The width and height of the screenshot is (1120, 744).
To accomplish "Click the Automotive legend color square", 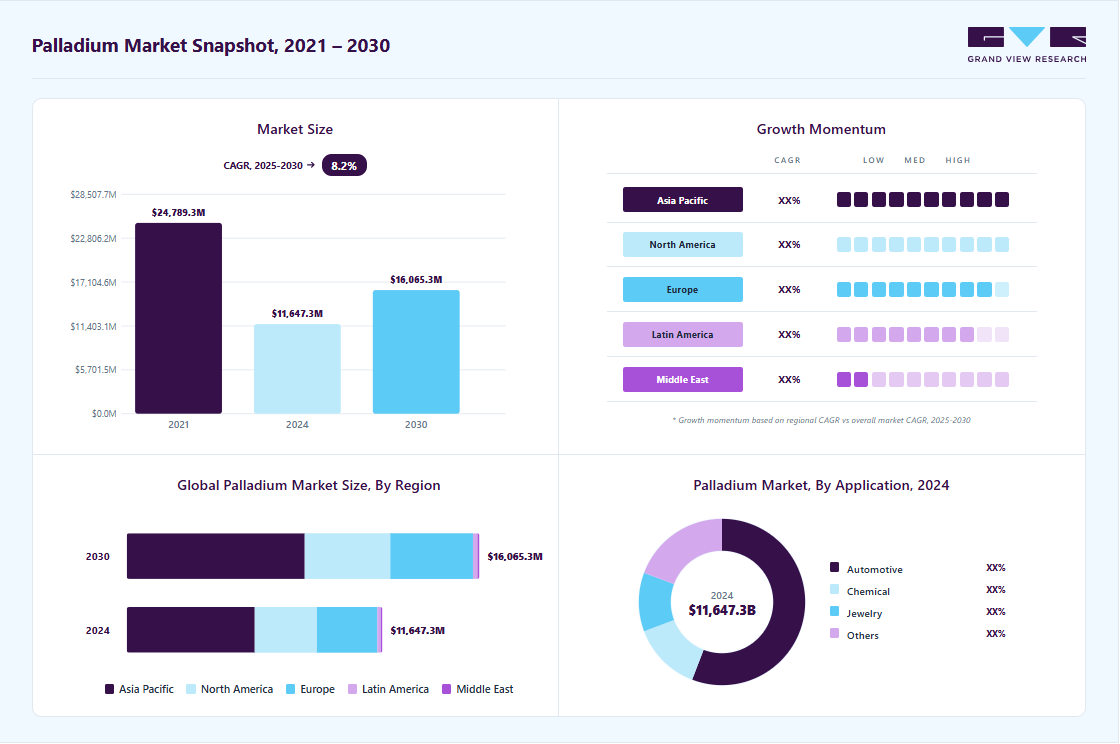I will [x=834, y=568].
